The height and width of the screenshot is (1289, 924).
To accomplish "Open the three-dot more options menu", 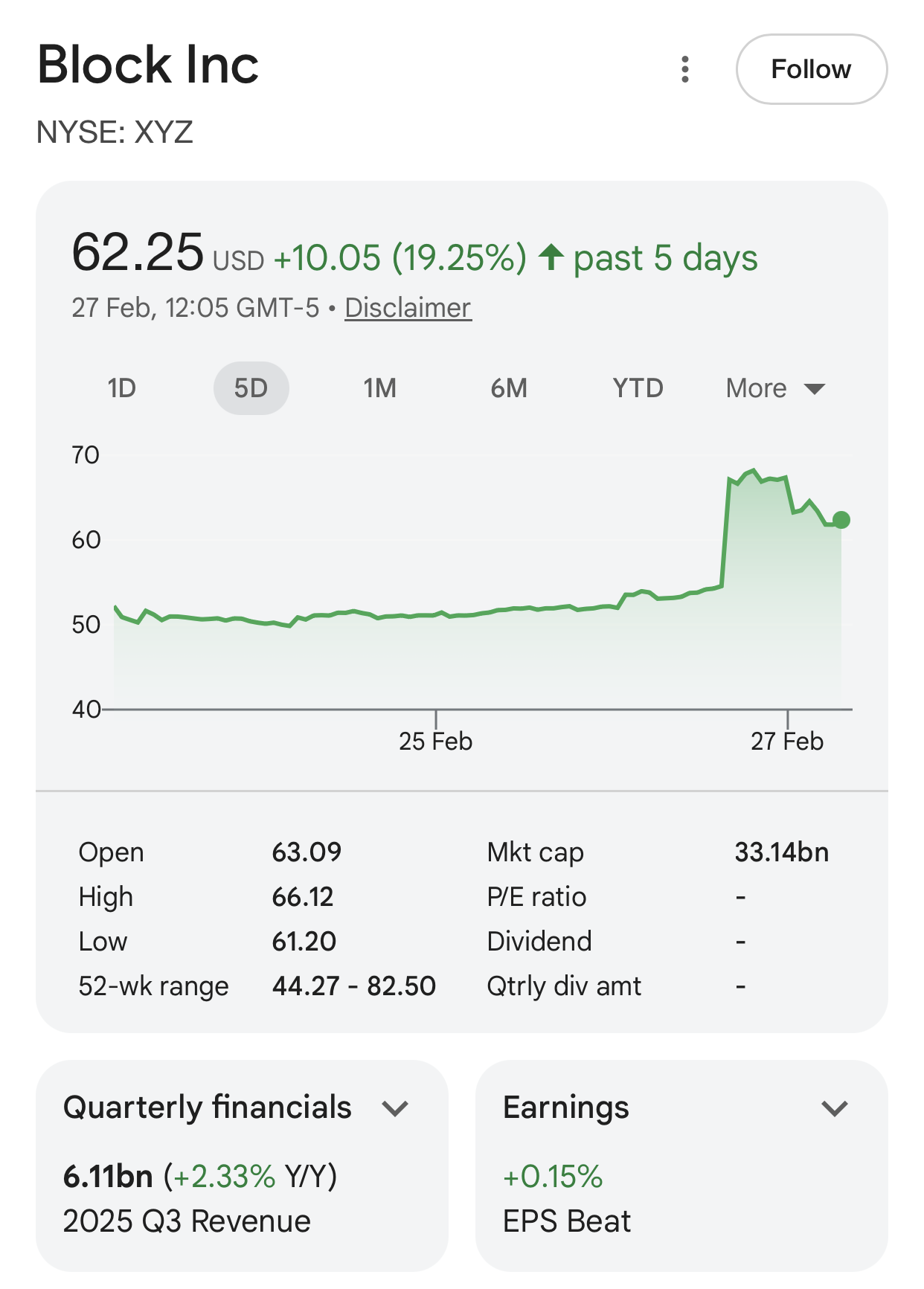I will (x=685, y=69).
